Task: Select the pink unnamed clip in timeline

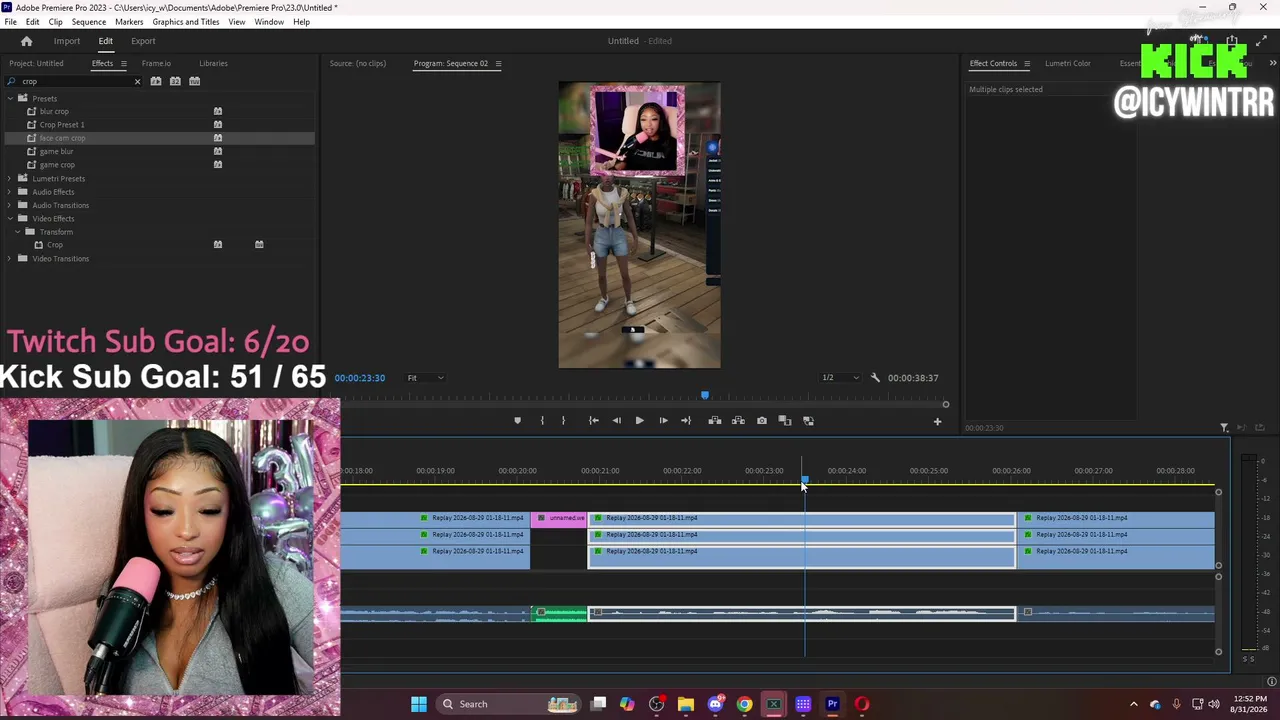Action: tap(559, 518)
